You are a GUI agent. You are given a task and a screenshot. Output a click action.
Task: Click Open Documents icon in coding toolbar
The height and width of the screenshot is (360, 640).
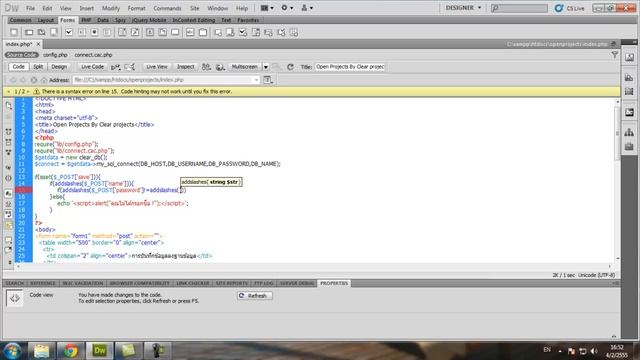point(9,105)
